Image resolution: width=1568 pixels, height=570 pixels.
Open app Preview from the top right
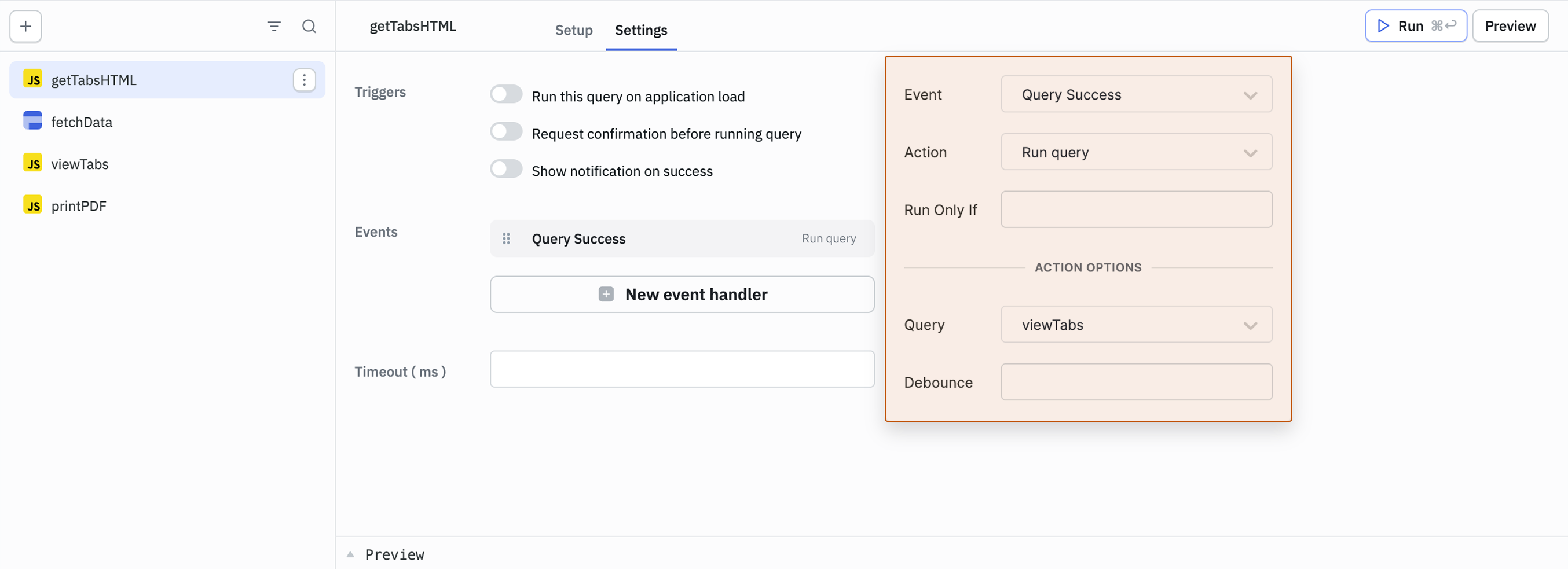coord(1511,26)
